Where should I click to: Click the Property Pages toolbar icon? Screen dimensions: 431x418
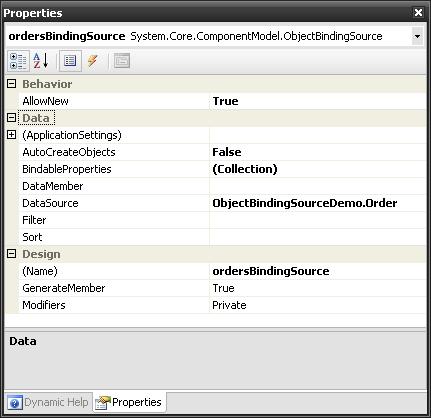coord(122,61)
